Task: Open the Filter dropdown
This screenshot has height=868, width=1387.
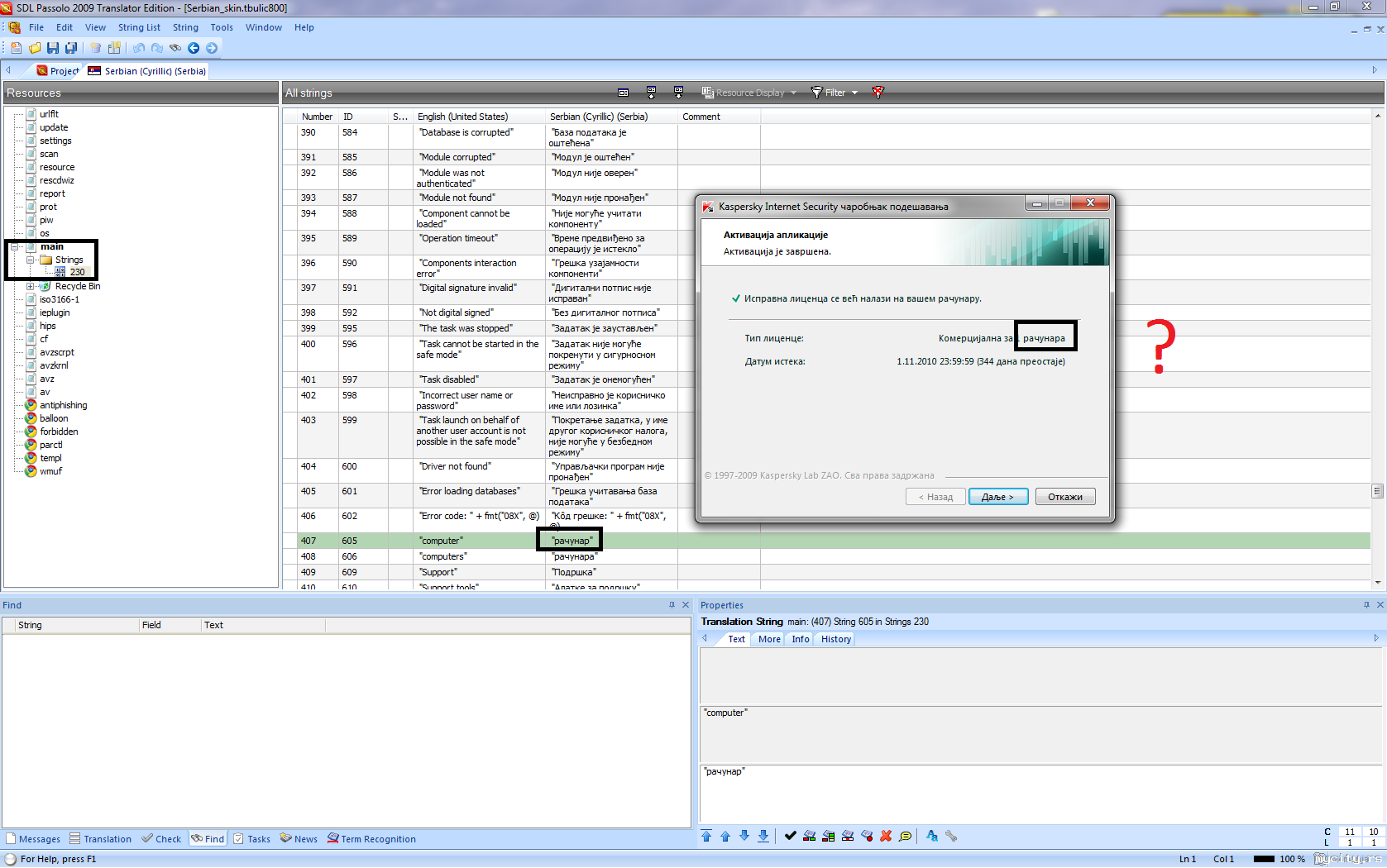Action: 835,93
